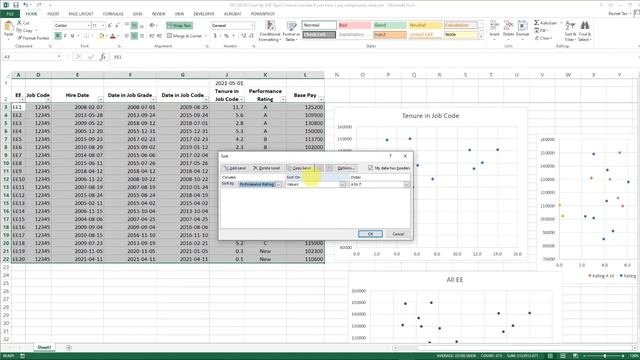Open the Fill options
This screenshot has width=640, height=360.
coord(541,31)
